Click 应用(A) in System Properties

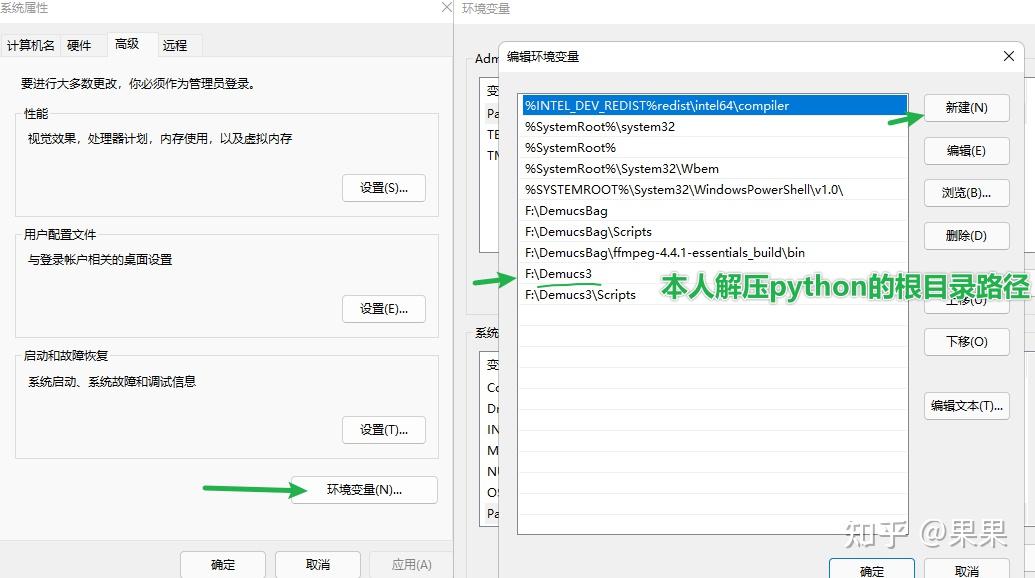tap(410, 564)
